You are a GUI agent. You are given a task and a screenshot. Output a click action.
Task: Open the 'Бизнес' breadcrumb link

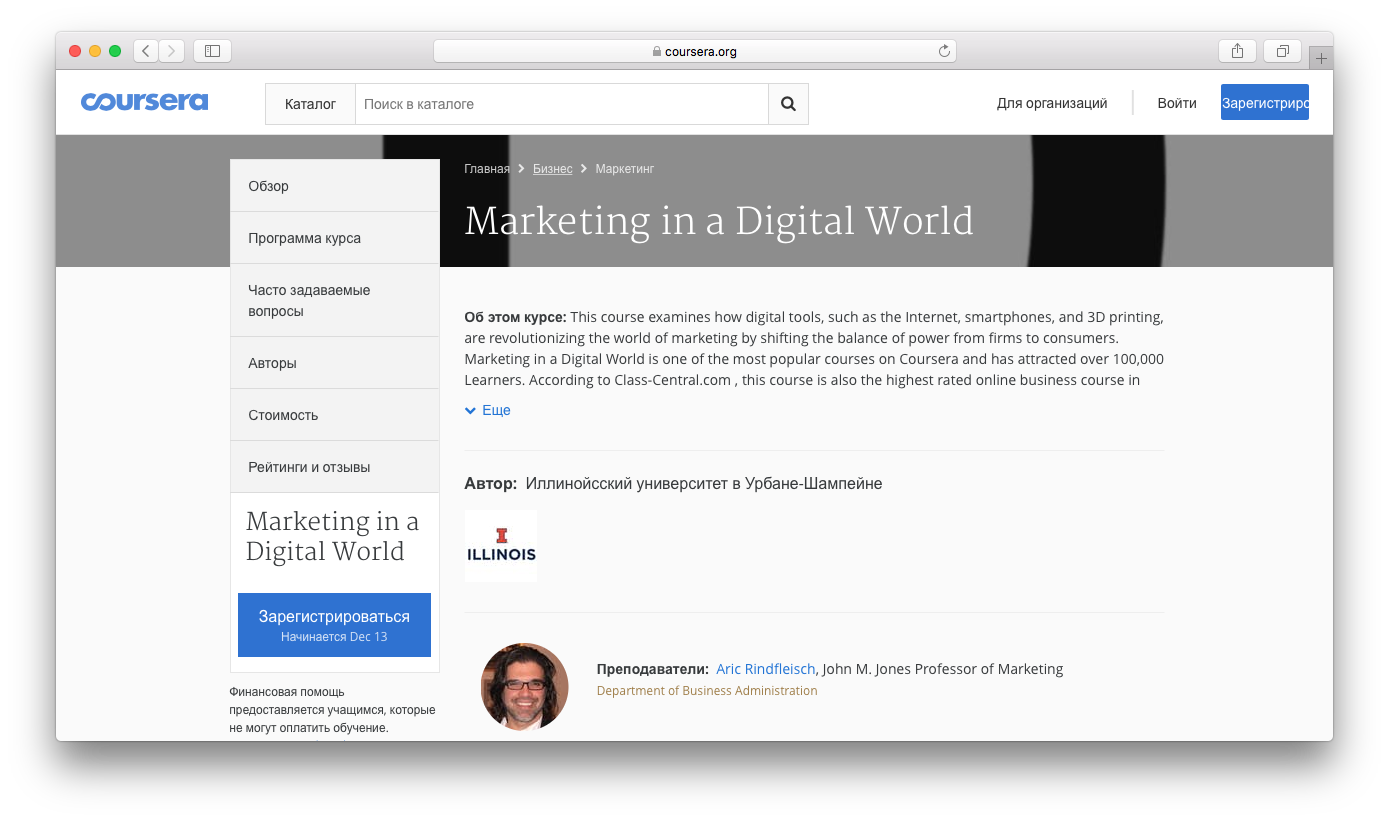click(x=553, y=169)
